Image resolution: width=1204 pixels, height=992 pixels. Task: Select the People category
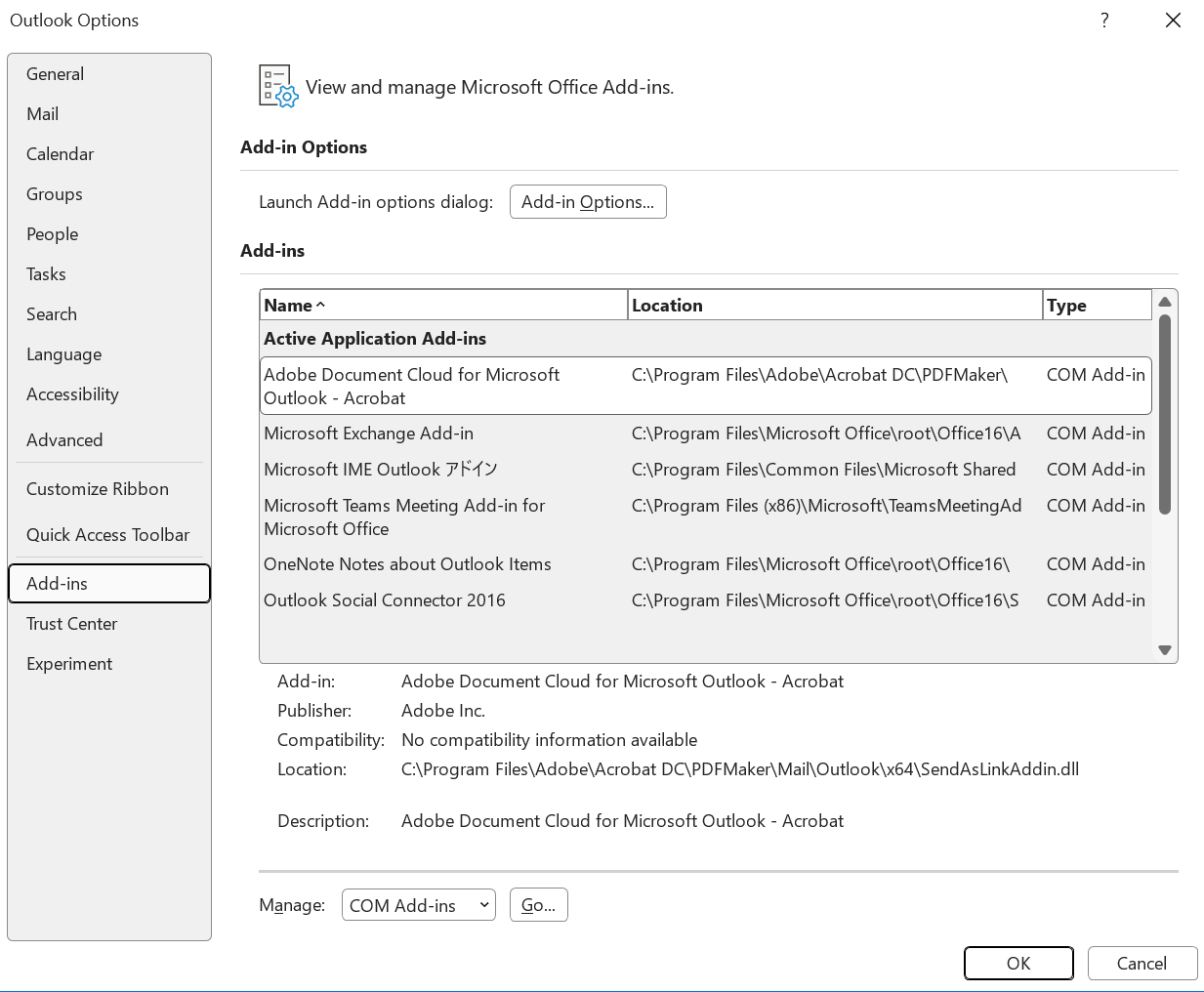[x=109, y=234]
